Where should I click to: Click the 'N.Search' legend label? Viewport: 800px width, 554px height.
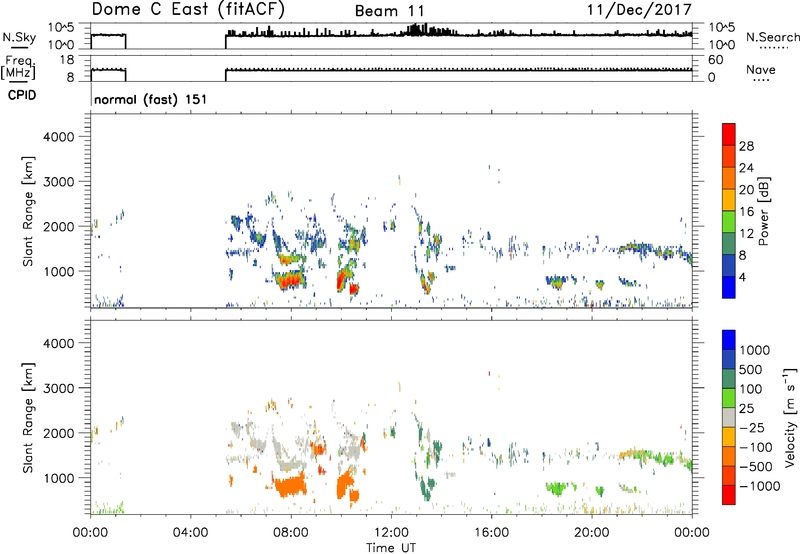pyautogui.click(x=772, y=37)
